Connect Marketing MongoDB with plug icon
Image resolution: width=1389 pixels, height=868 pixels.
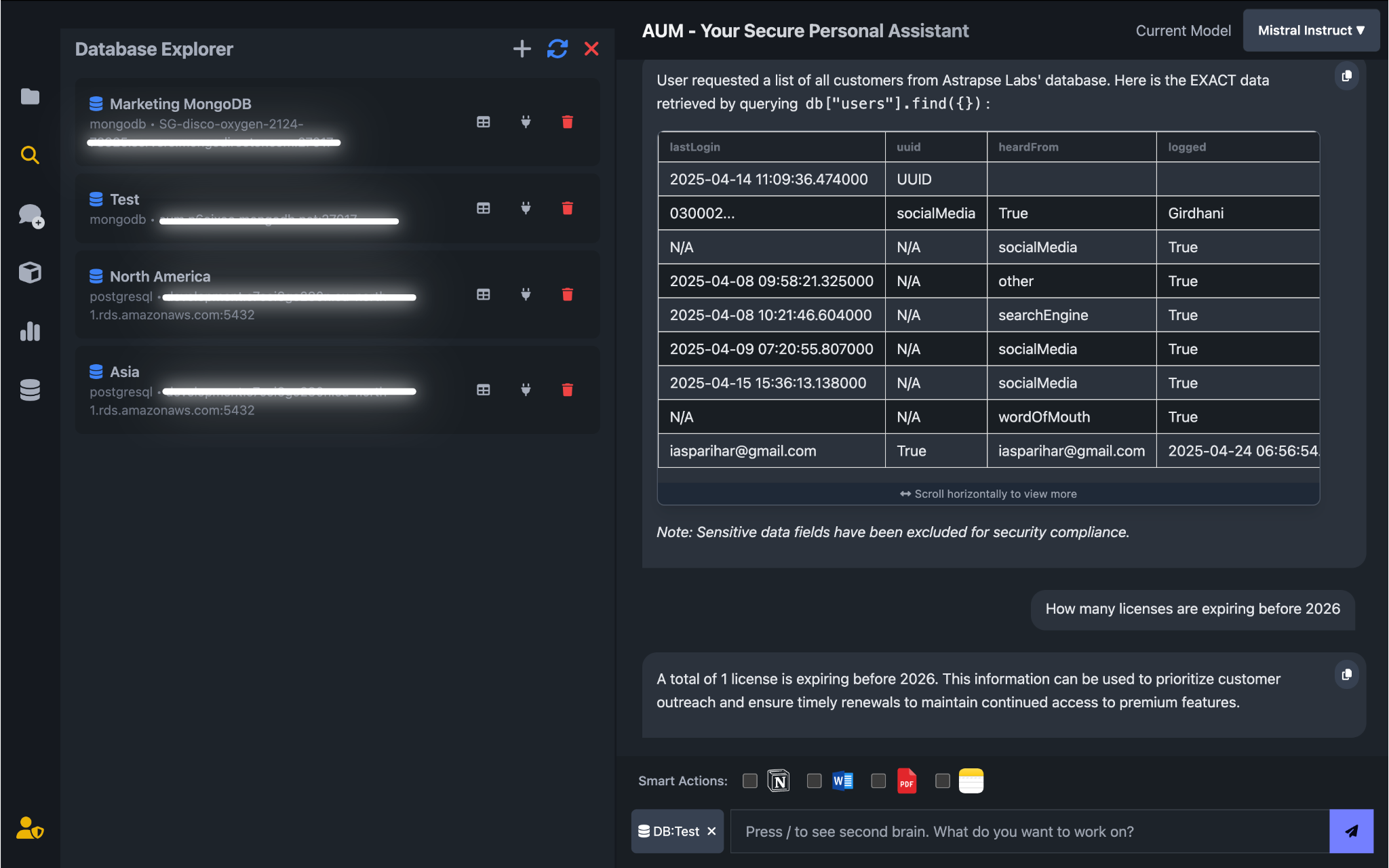click(x=526, y=122)
